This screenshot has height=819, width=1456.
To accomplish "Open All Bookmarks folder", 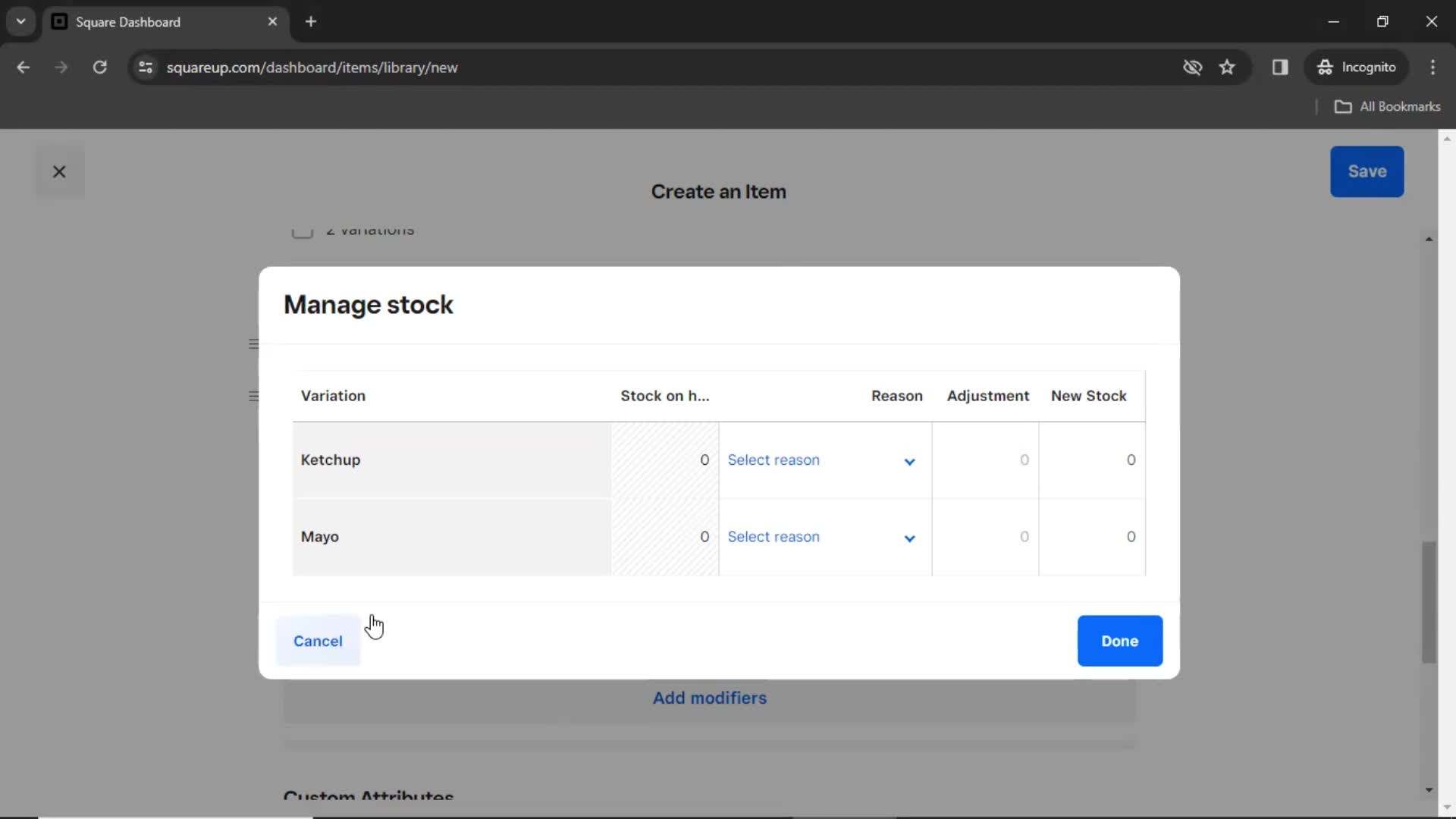I will pos(1387,107).
